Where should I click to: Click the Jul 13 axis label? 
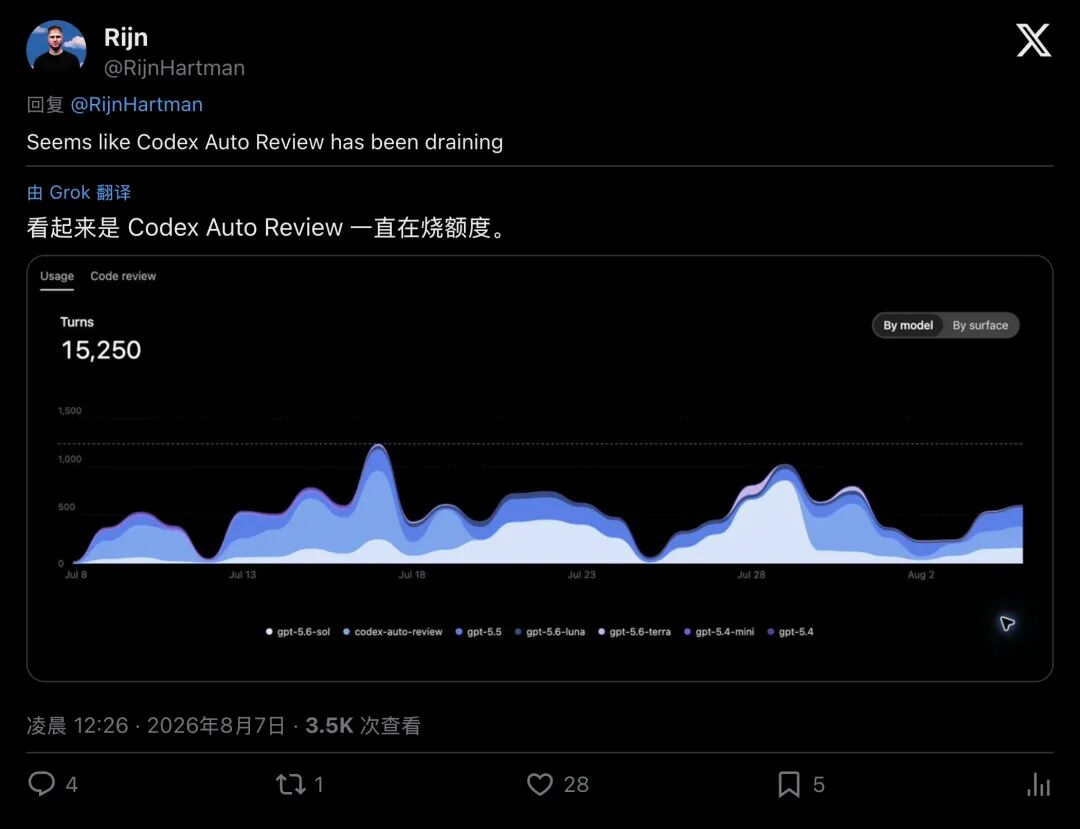[x=242, y=575]
